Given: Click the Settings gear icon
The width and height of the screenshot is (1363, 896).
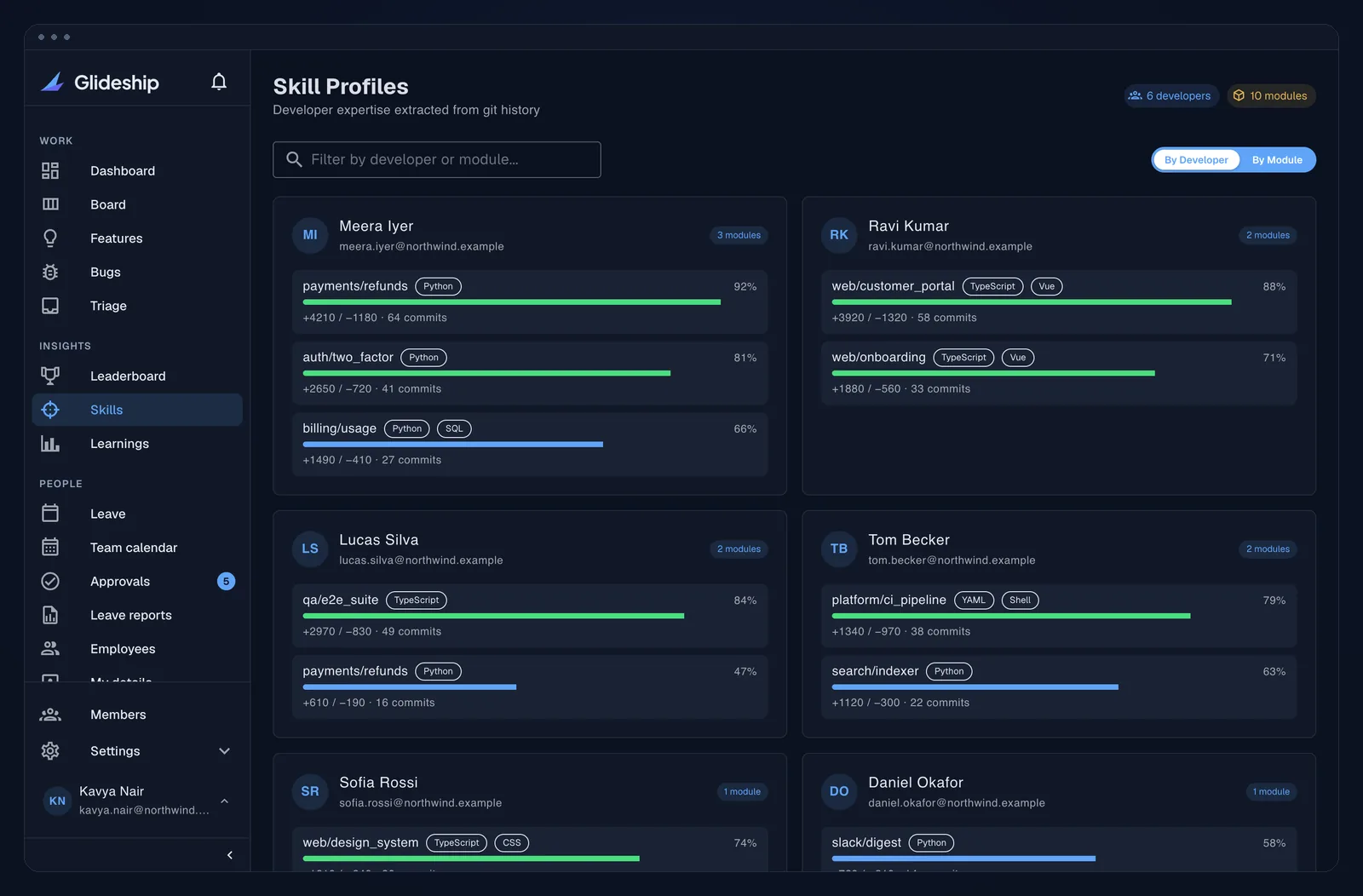Looking at the screenshot, I should 50,751.
